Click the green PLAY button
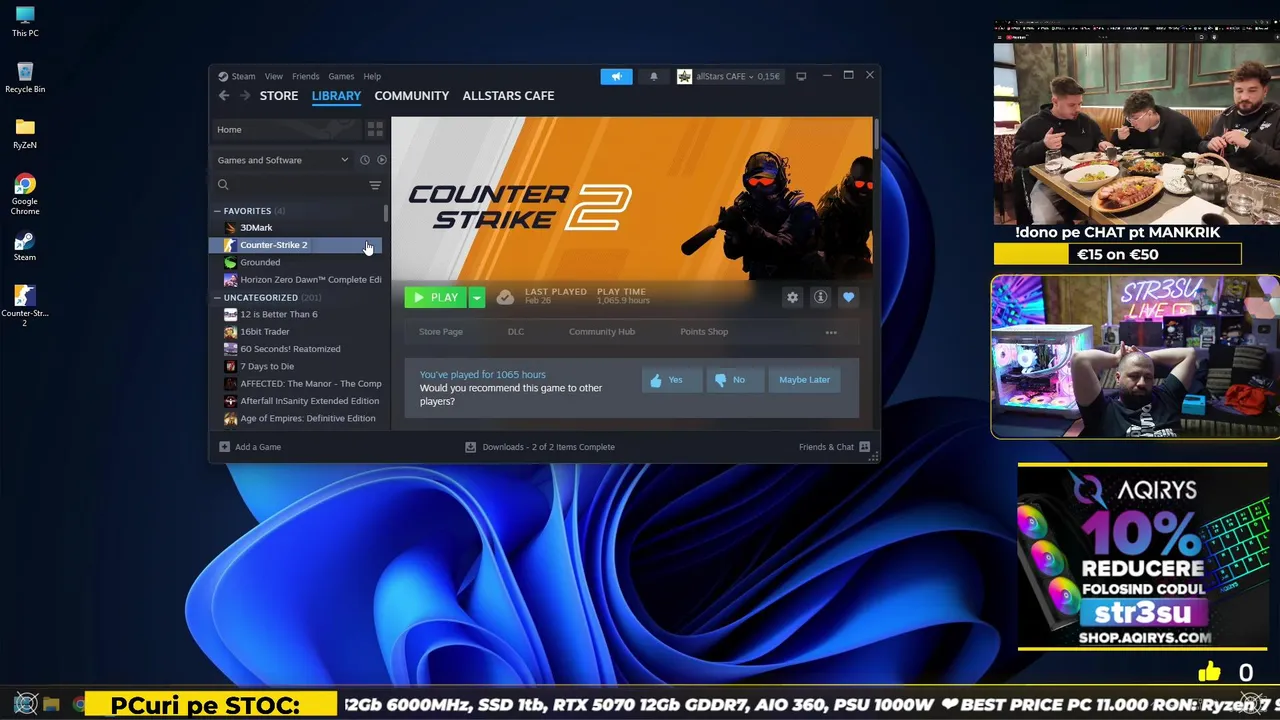The height and width of the screenshot is (720, 1280). point(436,297)
